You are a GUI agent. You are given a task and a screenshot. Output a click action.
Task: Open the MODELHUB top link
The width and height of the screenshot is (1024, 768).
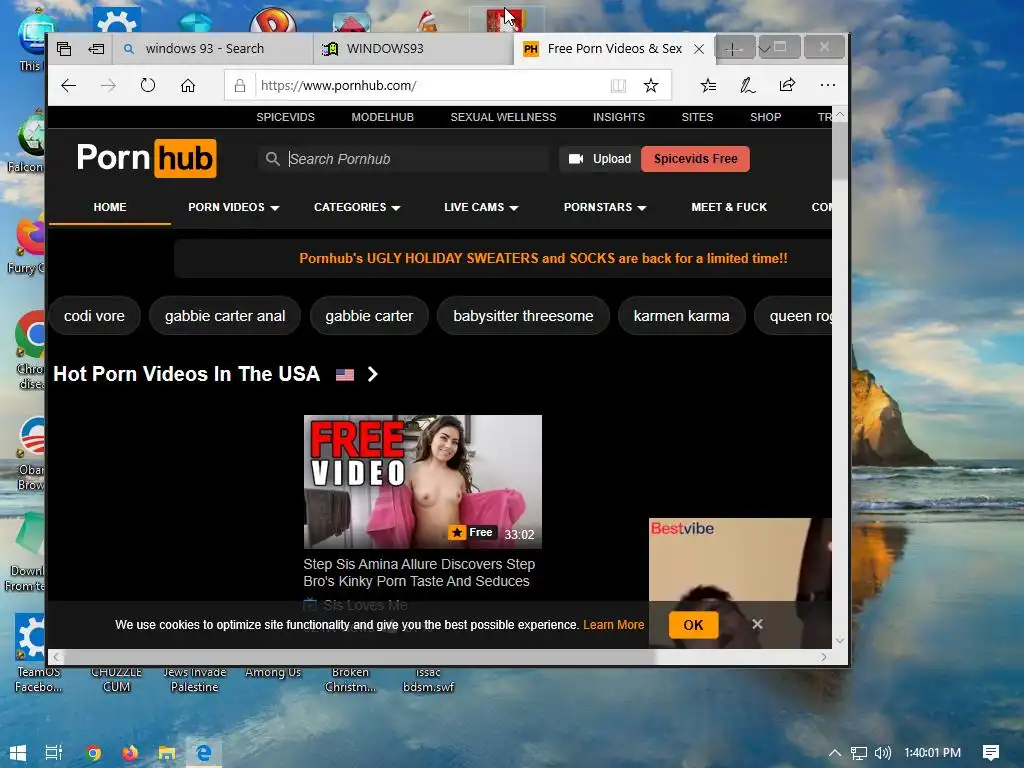[x=383, y=117]
